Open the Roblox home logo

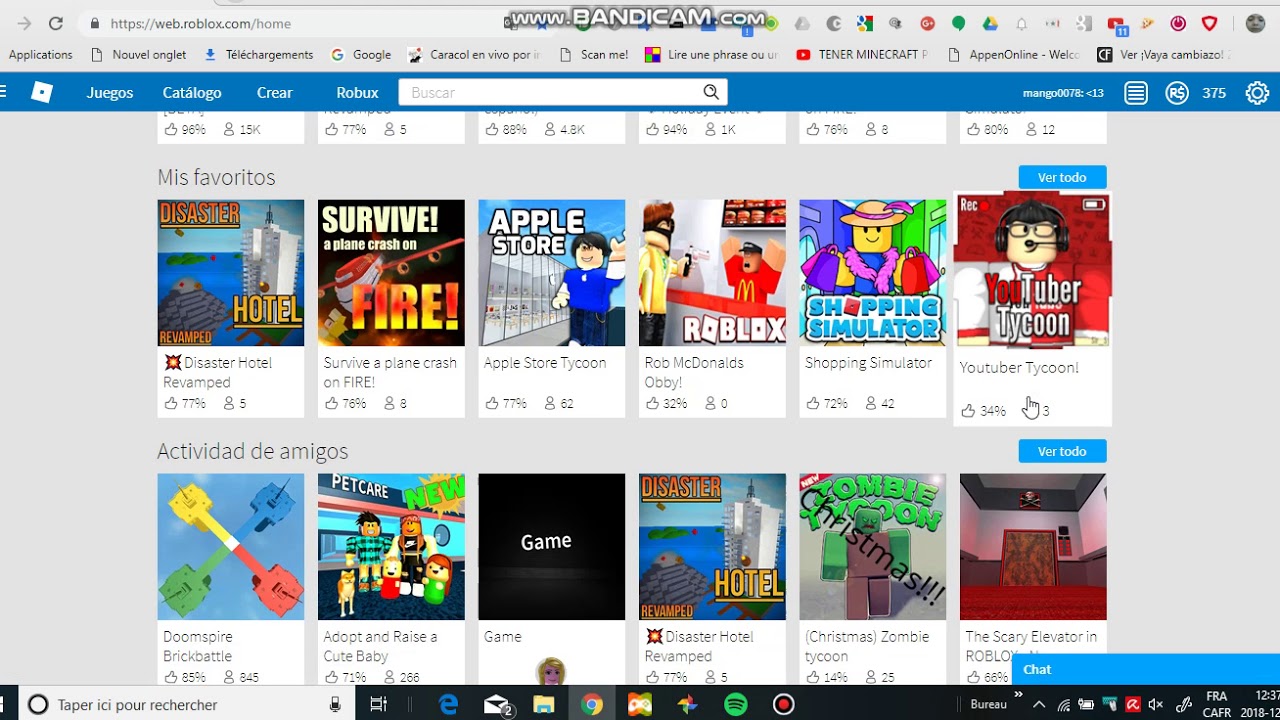point(41,92)
